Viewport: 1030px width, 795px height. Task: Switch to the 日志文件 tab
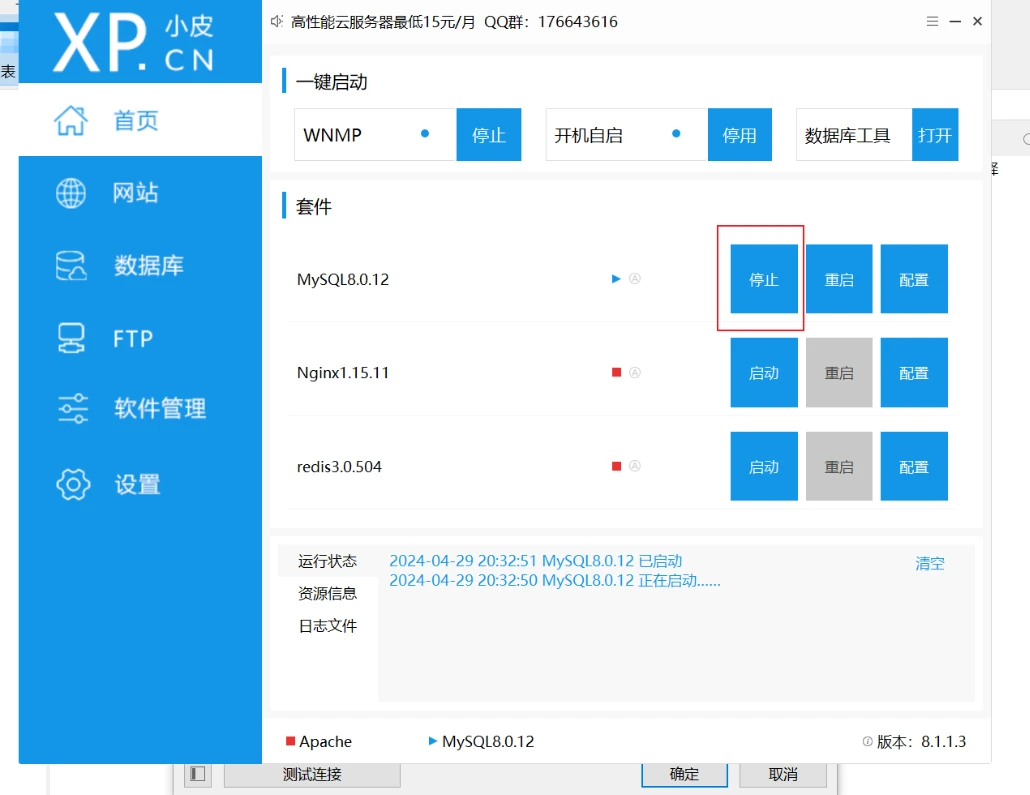click(x=327, y=625)
